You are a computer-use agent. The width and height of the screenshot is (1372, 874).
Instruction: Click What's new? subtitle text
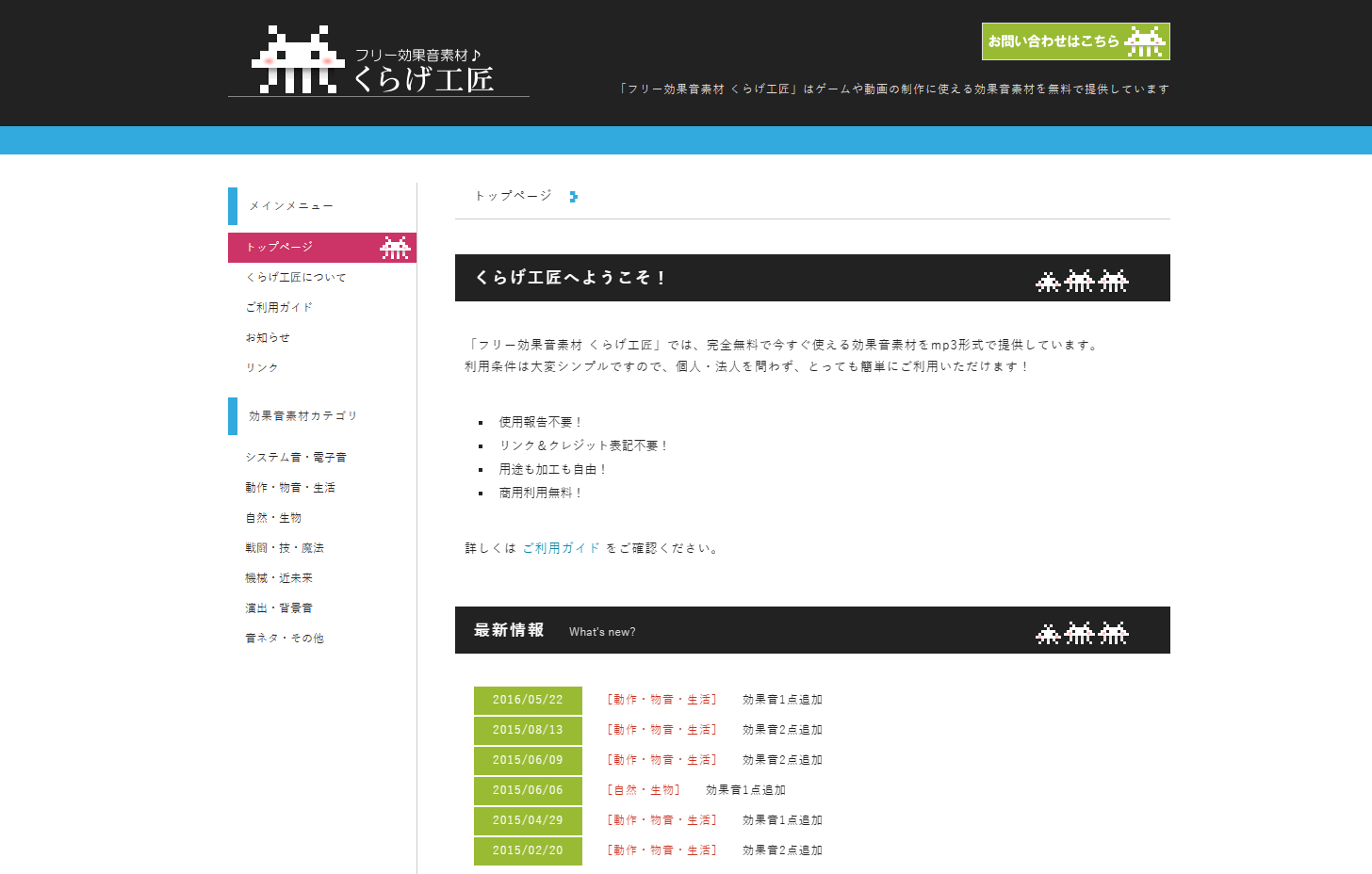tap(602, 632)
